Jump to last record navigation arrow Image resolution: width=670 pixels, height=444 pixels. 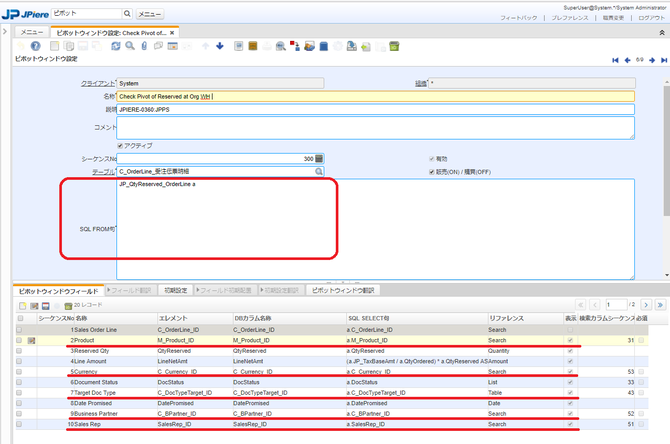[664, 60]
